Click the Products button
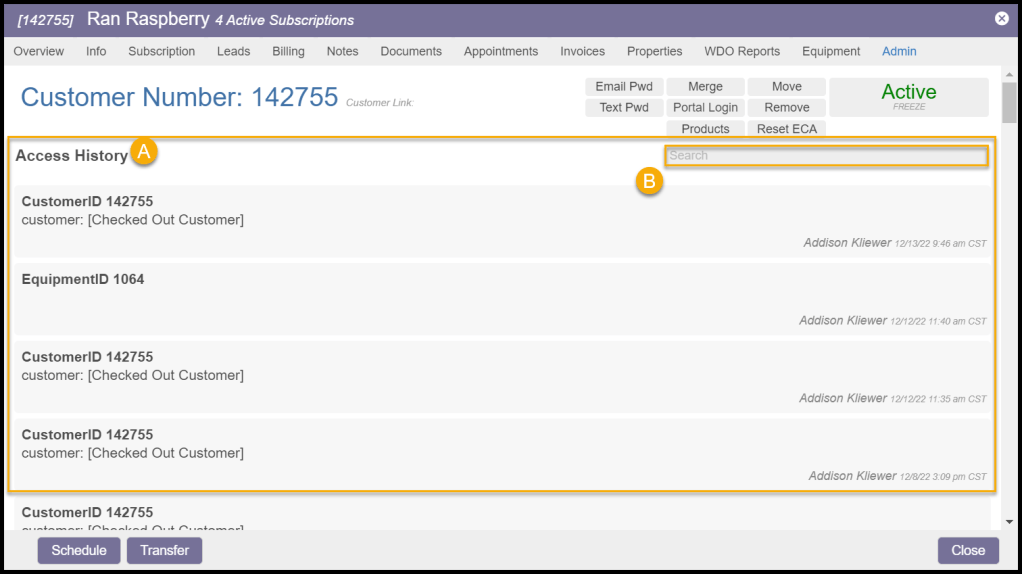1022x574 pixels. pos(705,129)
